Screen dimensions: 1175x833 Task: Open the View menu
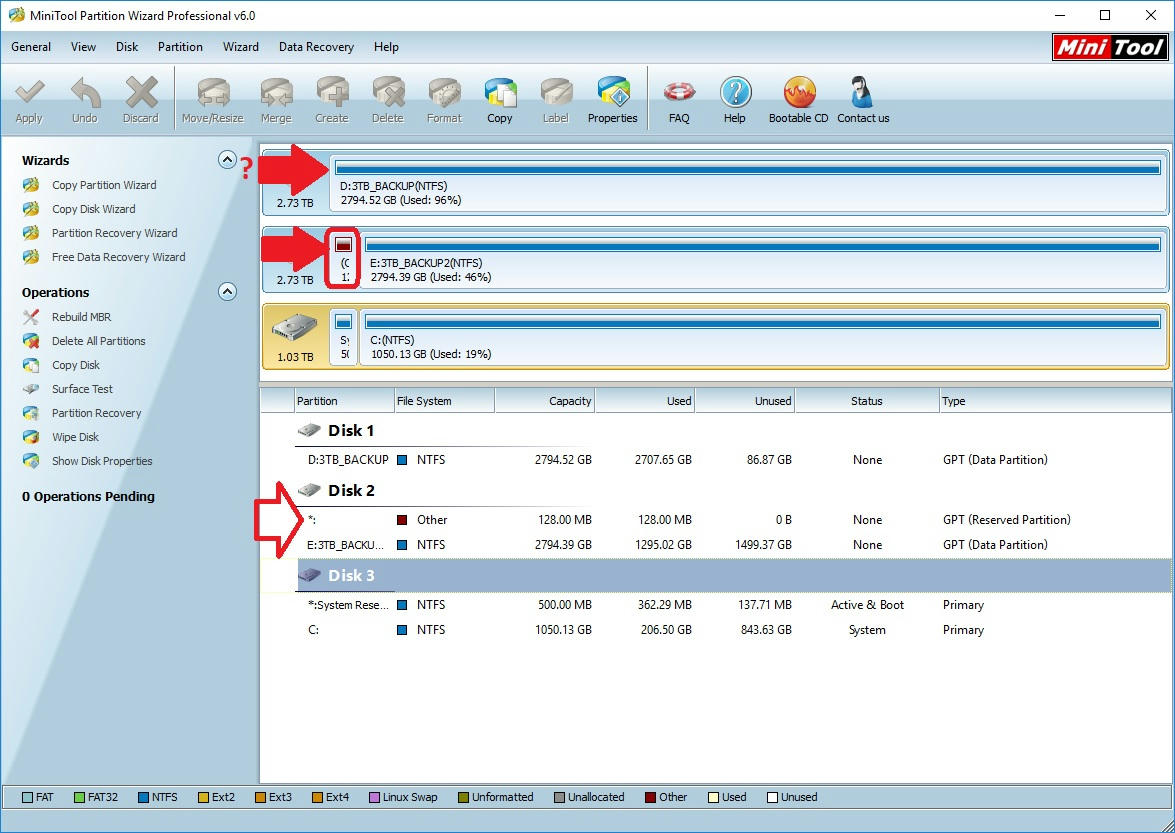(83, 46)
